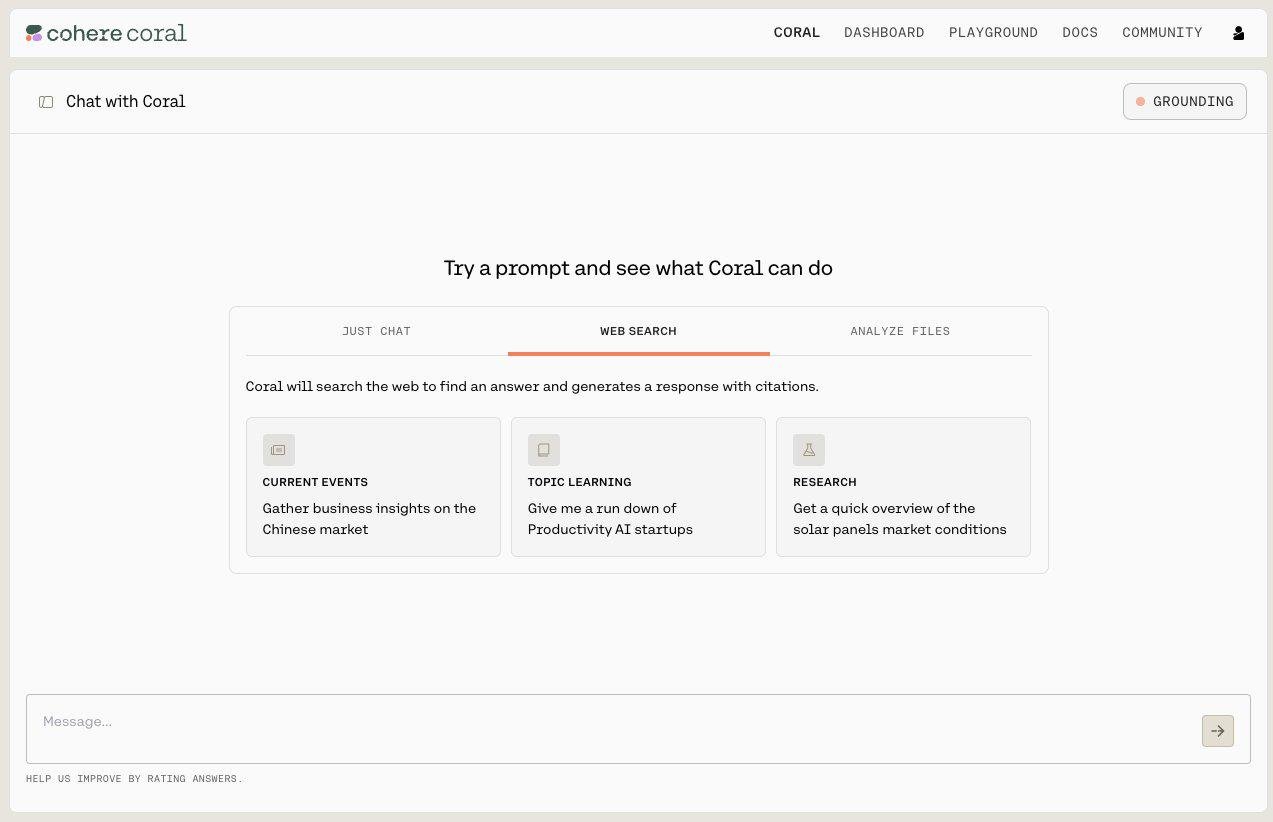Switch to the ANALYZE FILES tab
Image resolution: width=1273 pixels, height=822 pixels.
pos(899,331)
